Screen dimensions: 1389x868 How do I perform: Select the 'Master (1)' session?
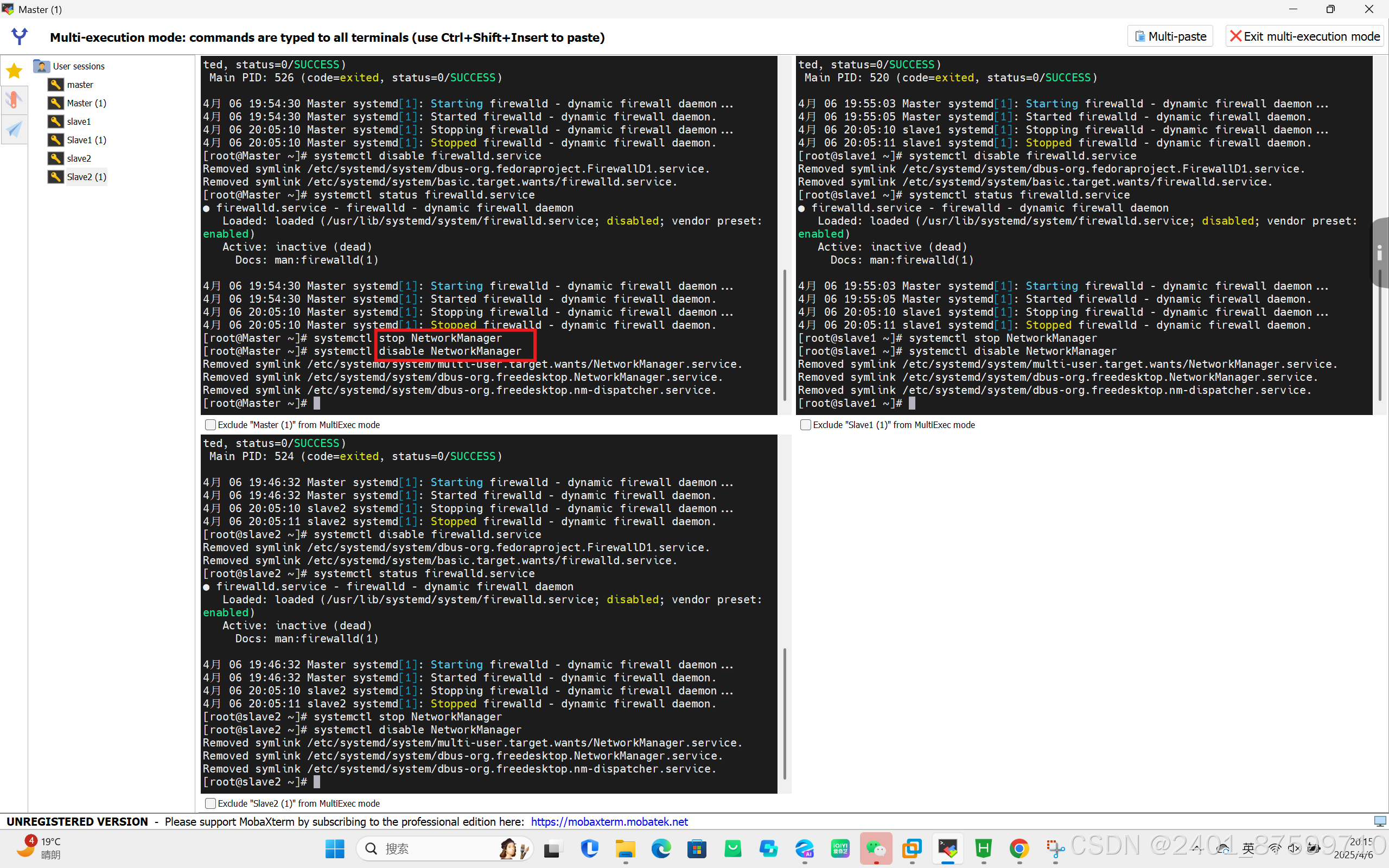[78, 103]
